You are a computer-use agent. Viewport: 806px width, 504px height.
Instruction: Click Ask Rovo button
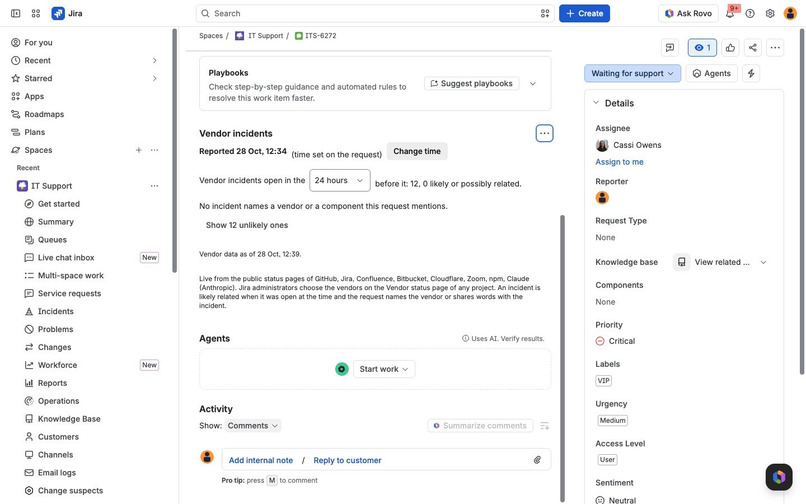688,13
